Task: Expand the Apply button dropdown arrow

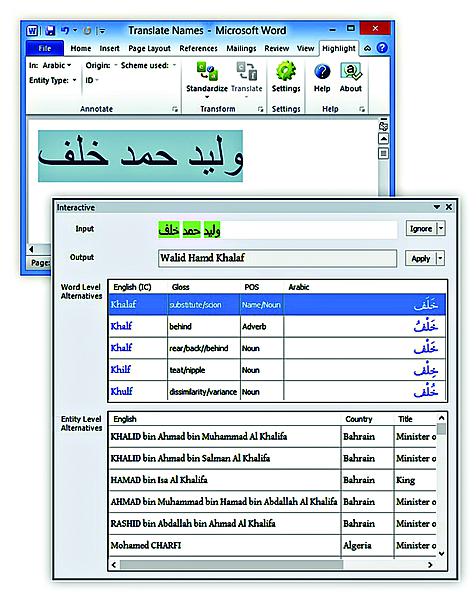Action: click(x=440, y=258)
